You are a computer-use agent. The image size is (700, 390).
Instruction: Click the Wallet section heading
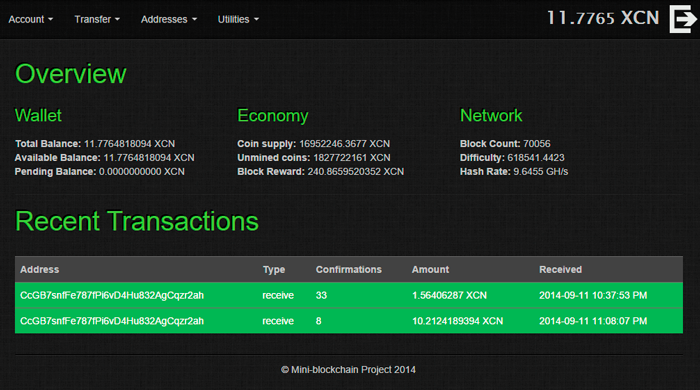38,116
